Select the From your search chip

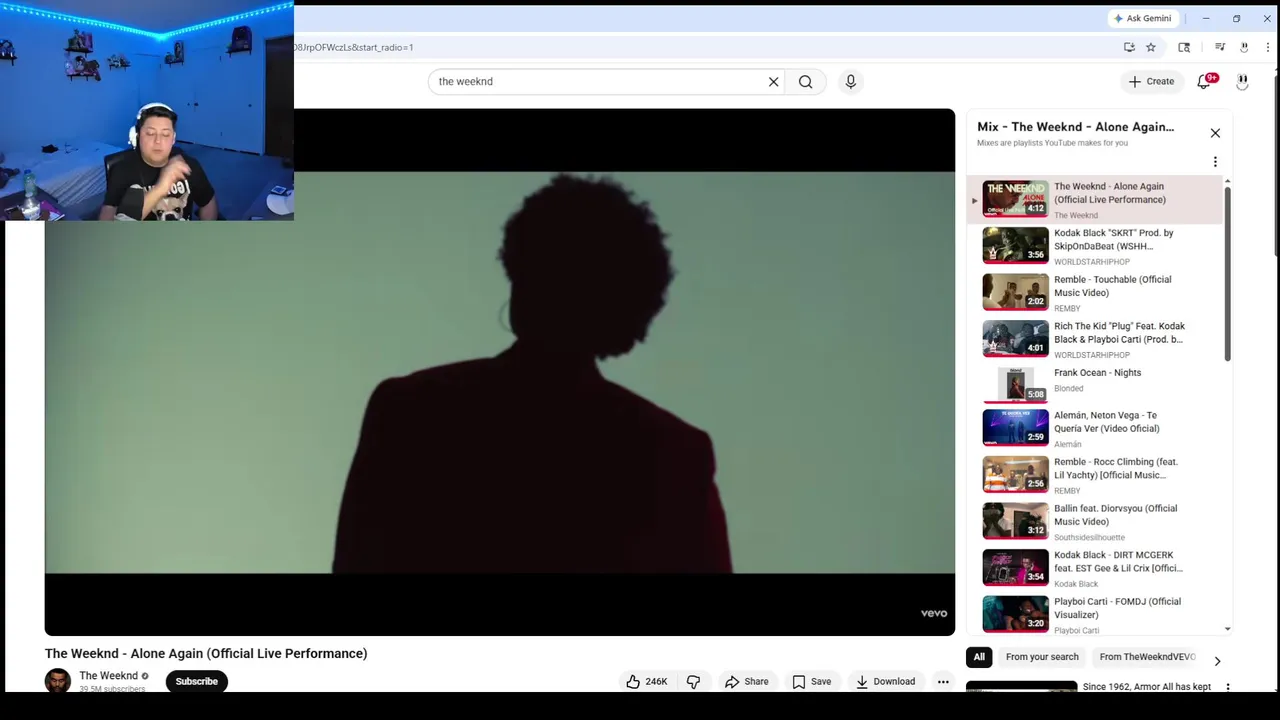[x=1042, y=657]
